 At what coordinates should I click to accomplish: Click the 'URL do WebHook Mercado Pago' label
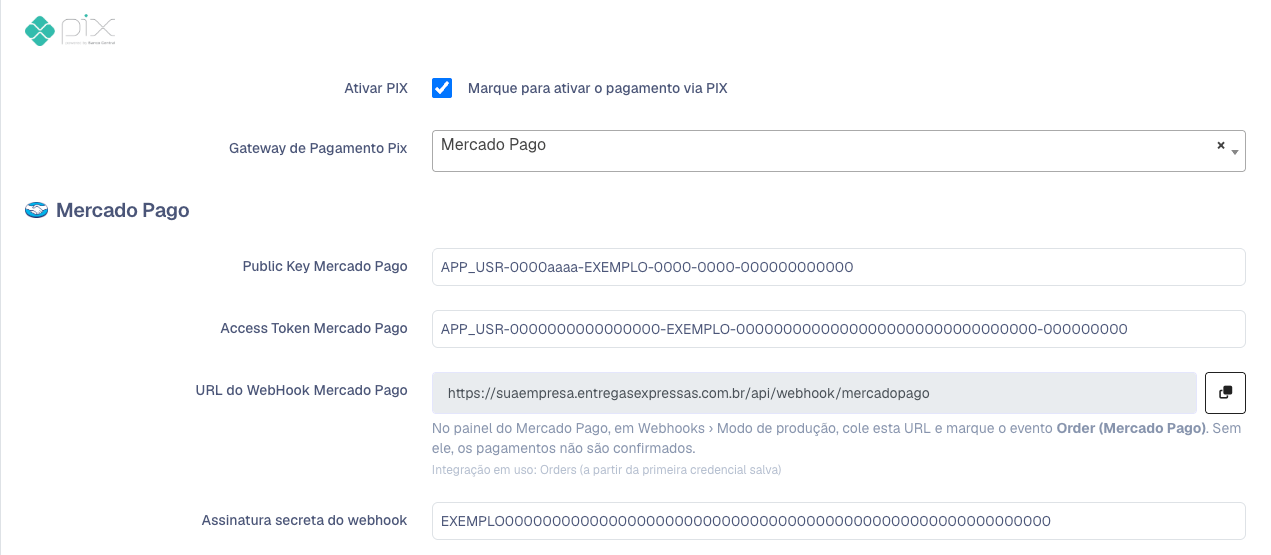click(x=301, y=390)
